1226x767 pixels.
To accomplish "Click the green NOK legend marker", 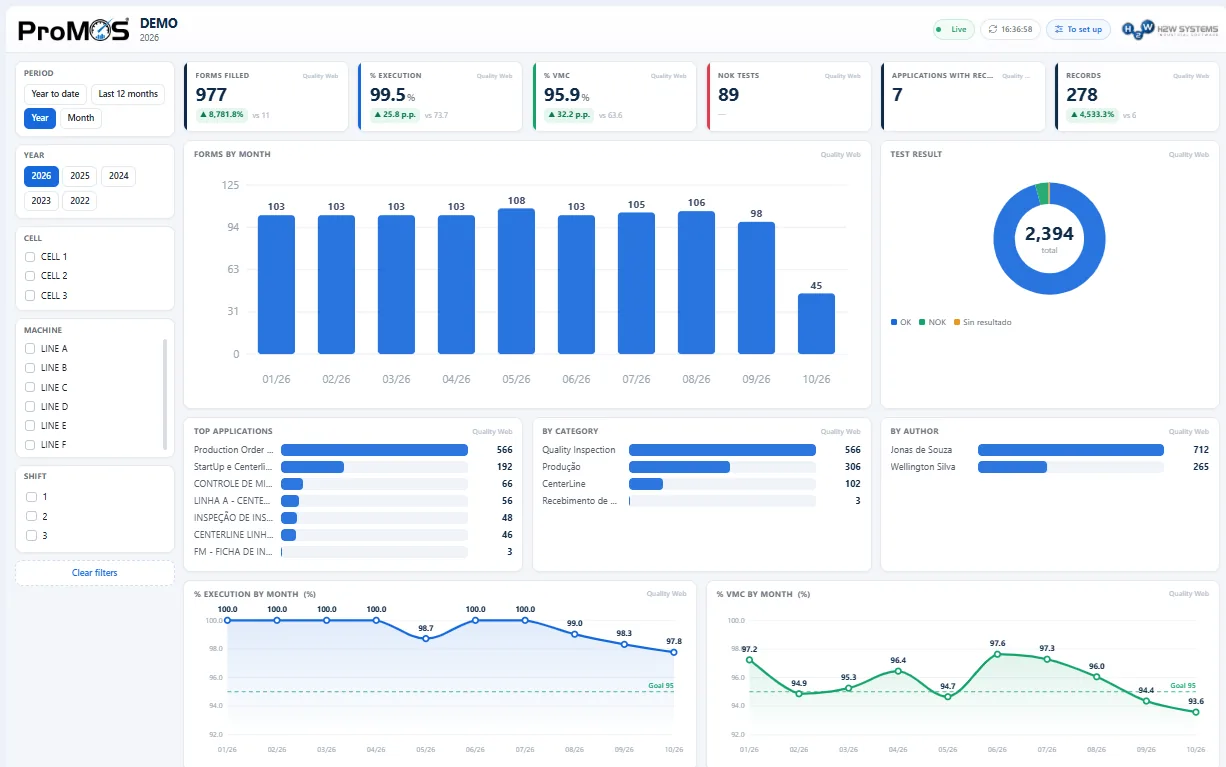I will 923,322.
